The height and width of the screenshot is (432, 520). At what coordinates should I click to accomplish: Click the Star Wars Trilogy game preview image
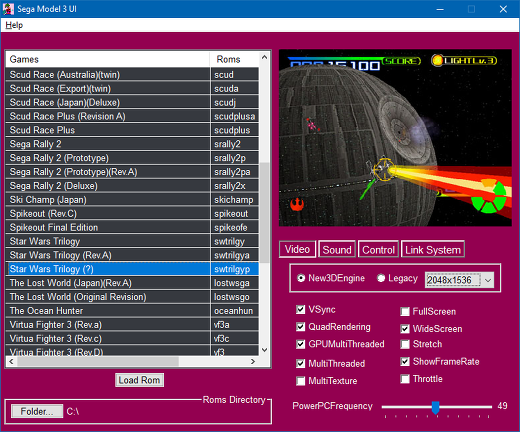click(395, 138)
